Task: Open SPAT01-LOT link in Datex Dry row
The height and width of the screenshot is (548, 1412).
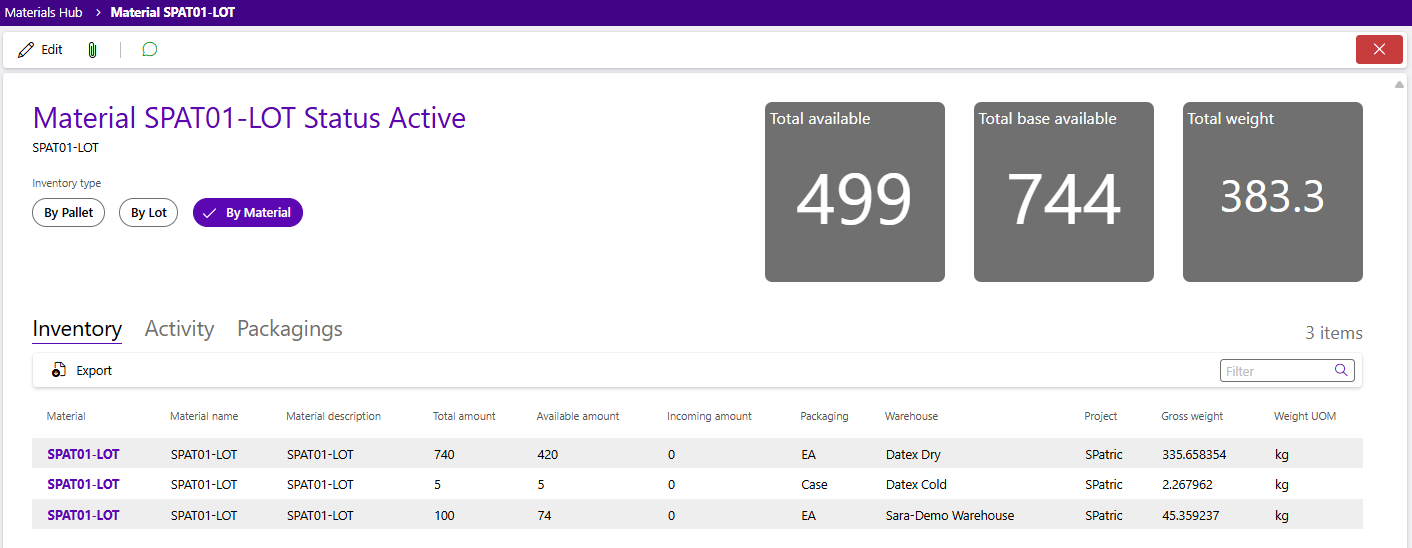Action: coord(83,454)
